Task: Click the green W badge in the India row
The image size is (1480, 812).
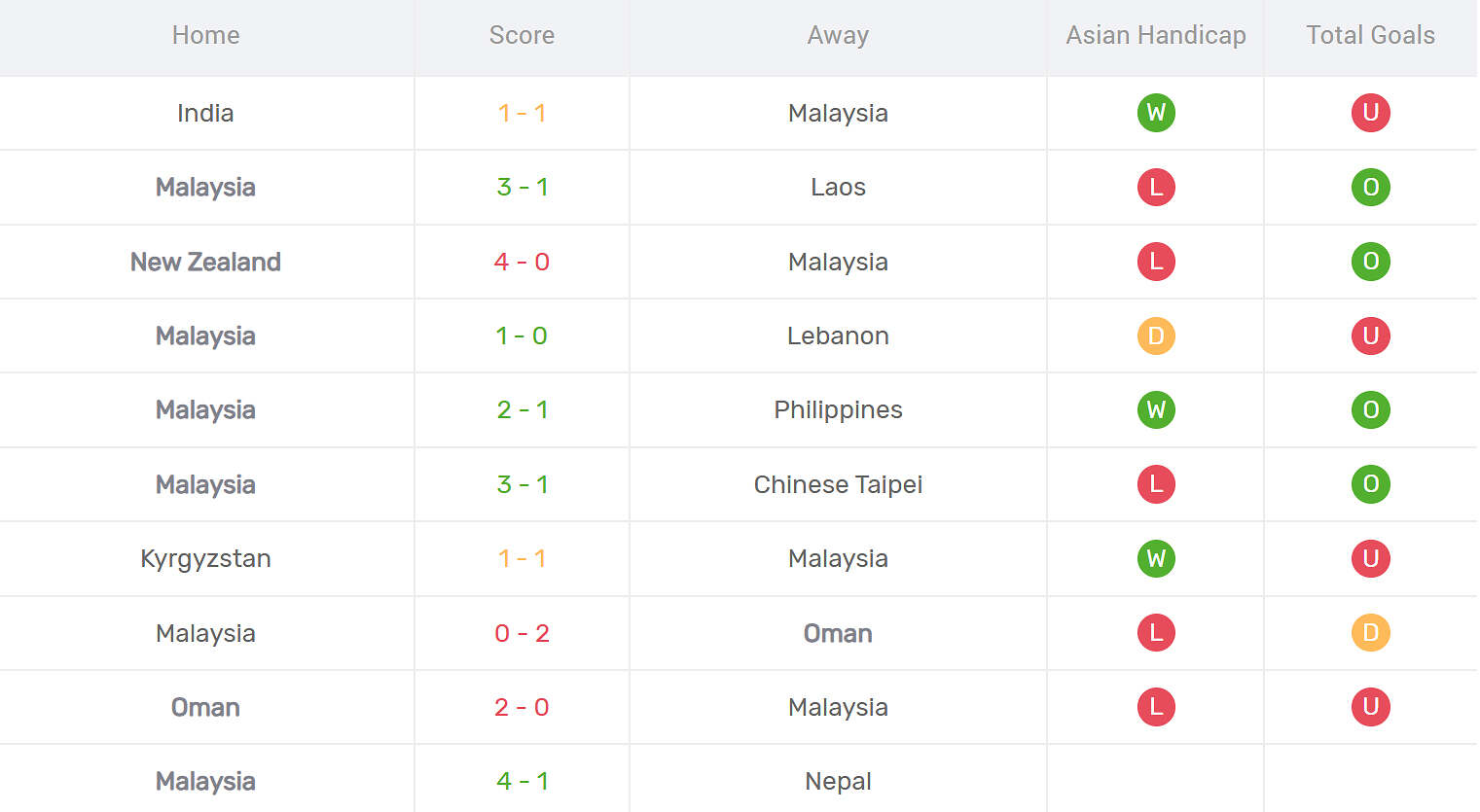Action: pos(1156,113)
